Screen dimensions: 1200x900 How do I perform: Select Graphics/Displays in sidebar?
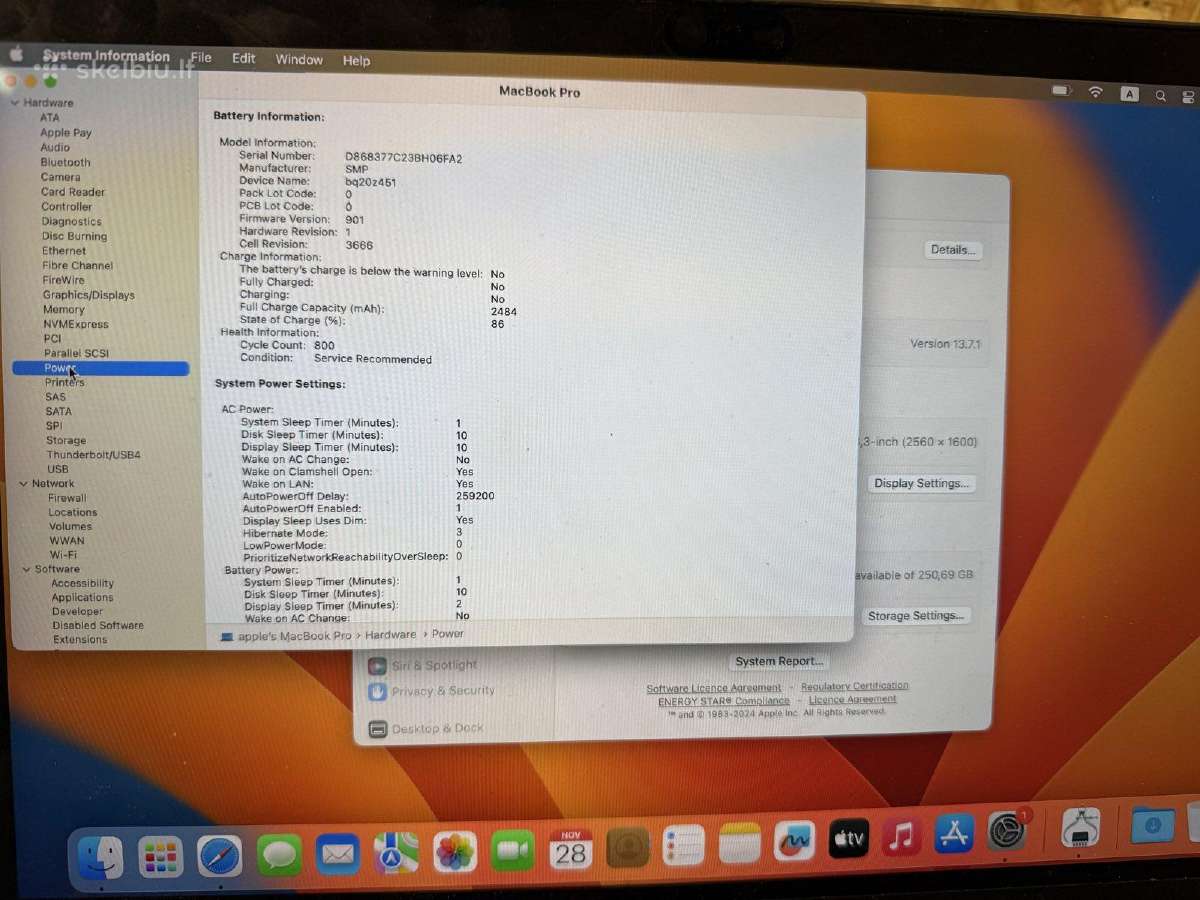click(x=88, y=295)
